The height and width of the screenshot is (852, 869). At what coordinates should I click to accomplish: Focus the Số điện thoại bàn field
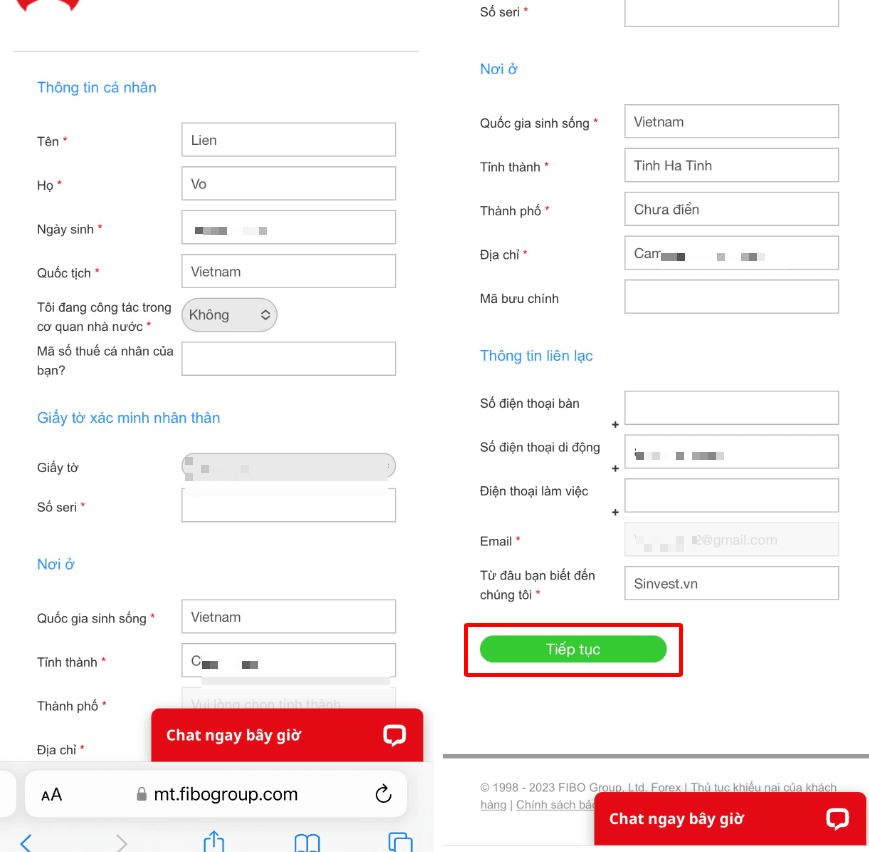coord(731,408)
